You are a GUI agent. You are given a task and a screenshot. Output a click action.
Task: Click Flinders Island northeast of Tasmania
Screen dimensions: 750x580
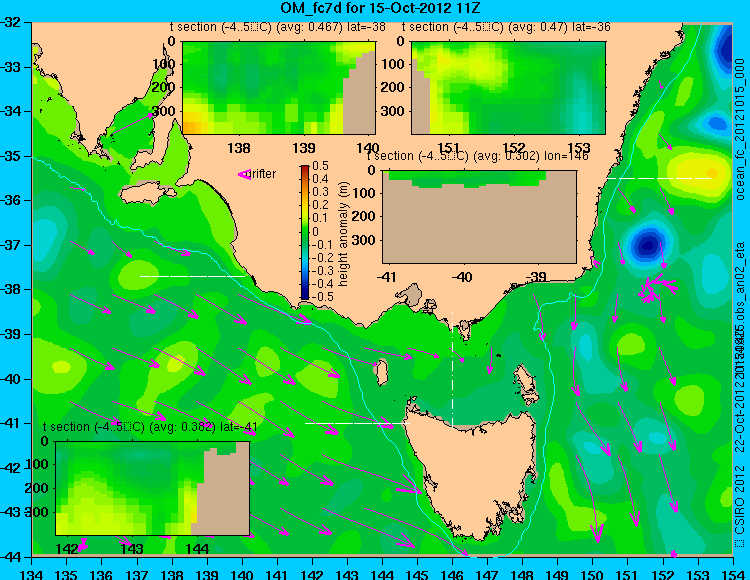point(524,380)
